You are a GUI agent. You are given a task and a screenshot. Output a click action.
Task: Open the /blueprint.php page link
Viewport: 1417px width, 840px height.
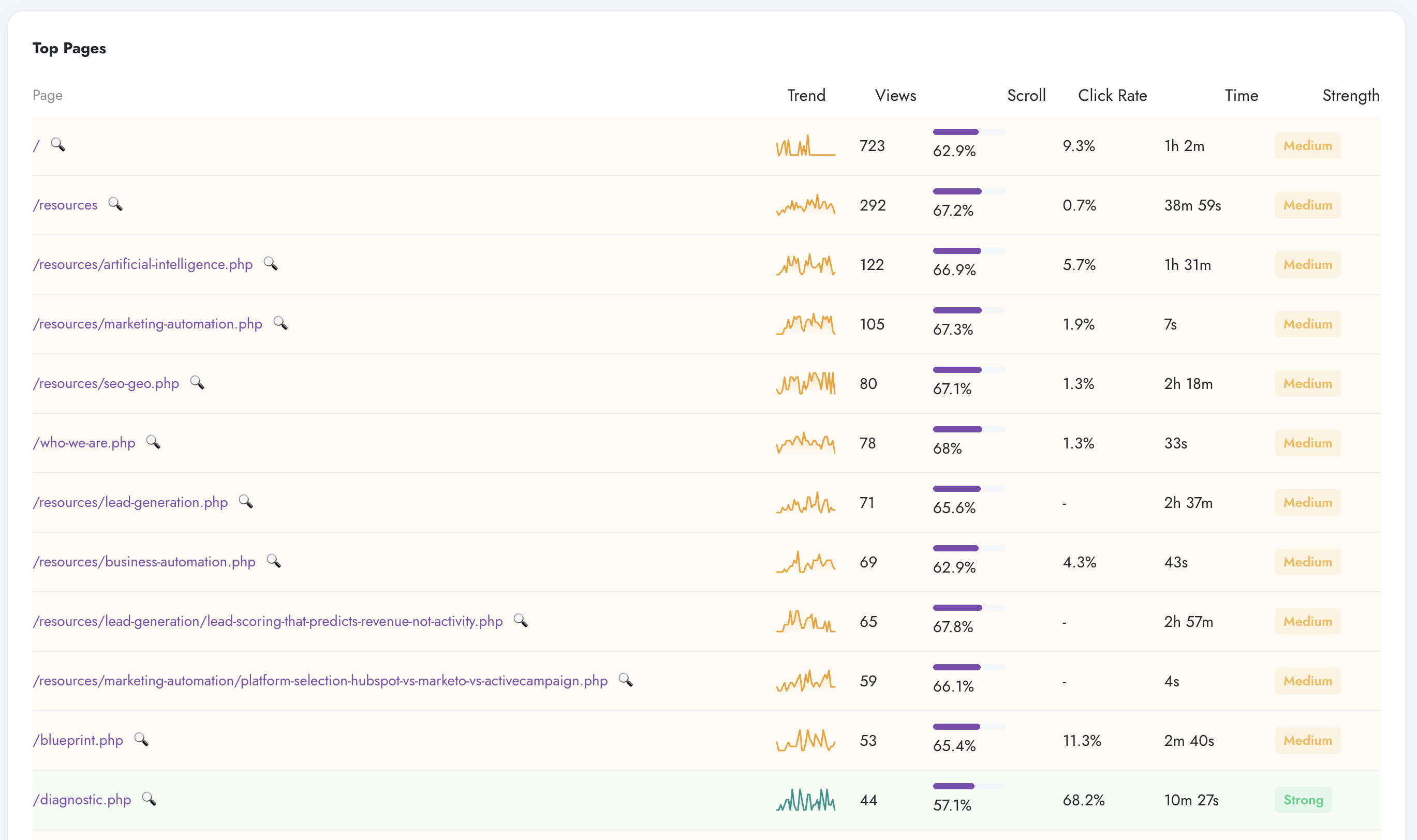pos(78,740)
